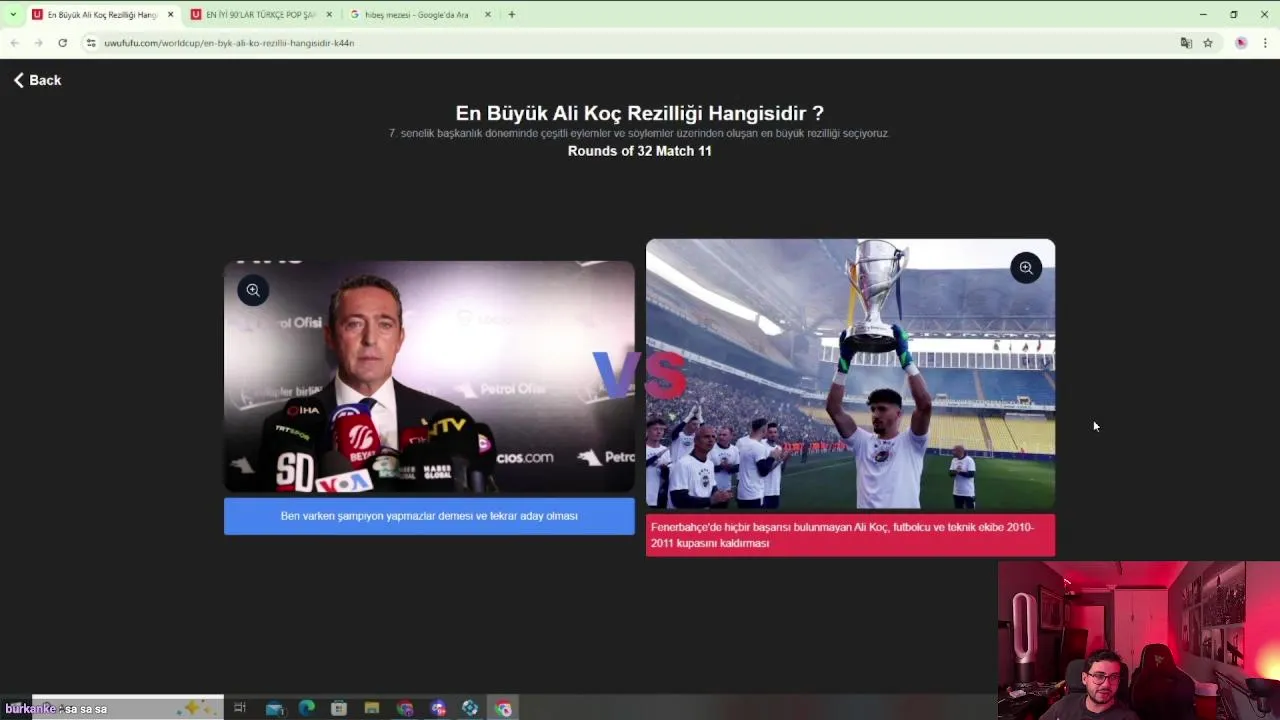Open Microsoft Store from the taskbar
The image size is (1280, 720).
(339, 708)
